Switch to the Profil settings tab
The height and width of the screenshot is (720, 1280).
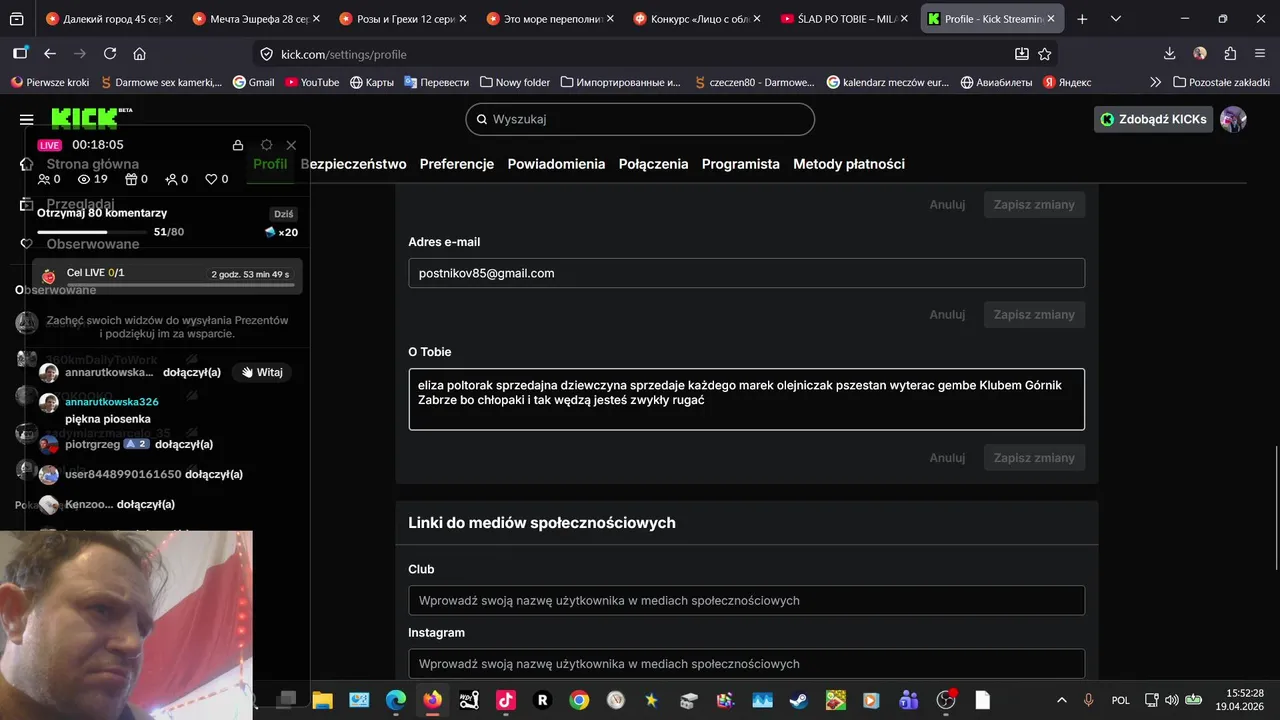[270, 164]
